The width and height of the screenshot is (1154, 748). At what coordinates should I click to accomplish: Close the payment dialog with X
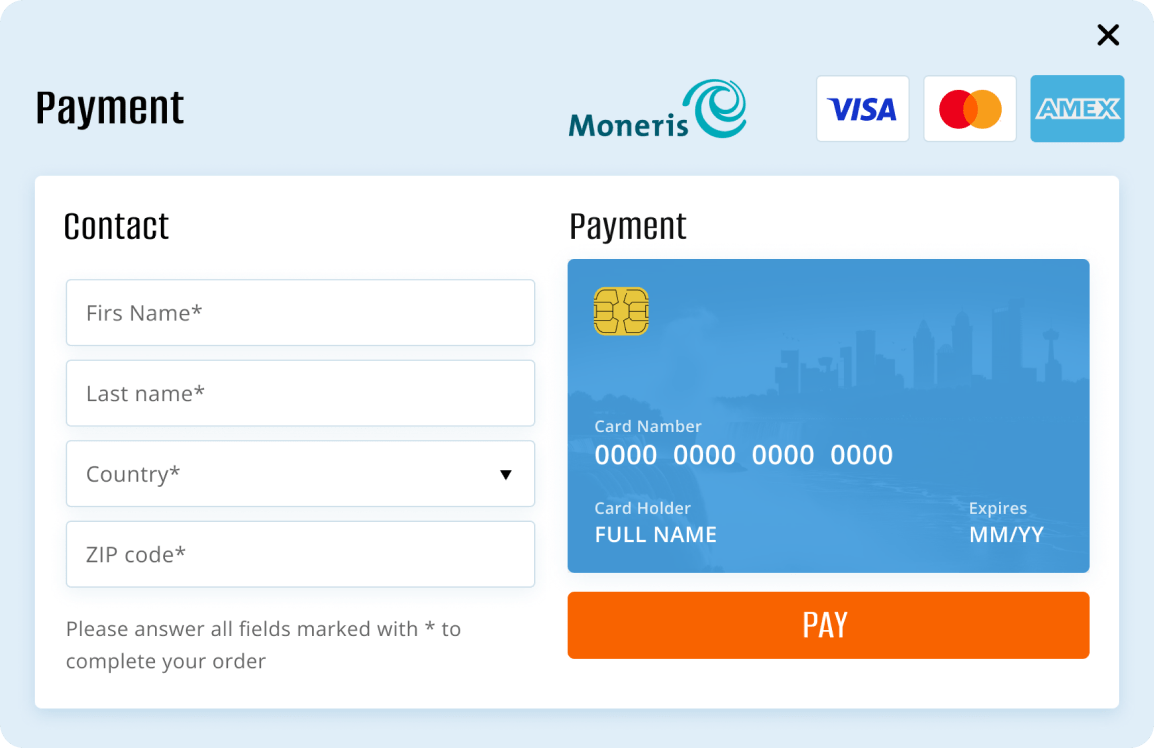pos(1108,35)
